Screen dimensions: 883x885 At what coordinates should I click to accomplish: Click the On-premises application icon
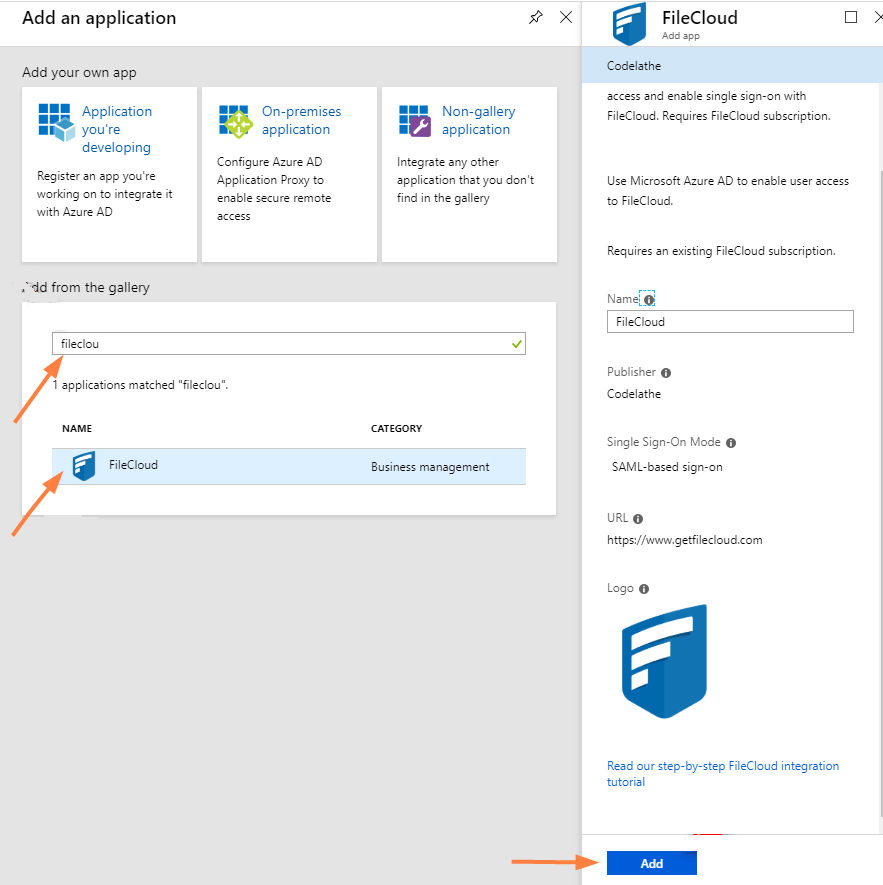coord(236,121)
